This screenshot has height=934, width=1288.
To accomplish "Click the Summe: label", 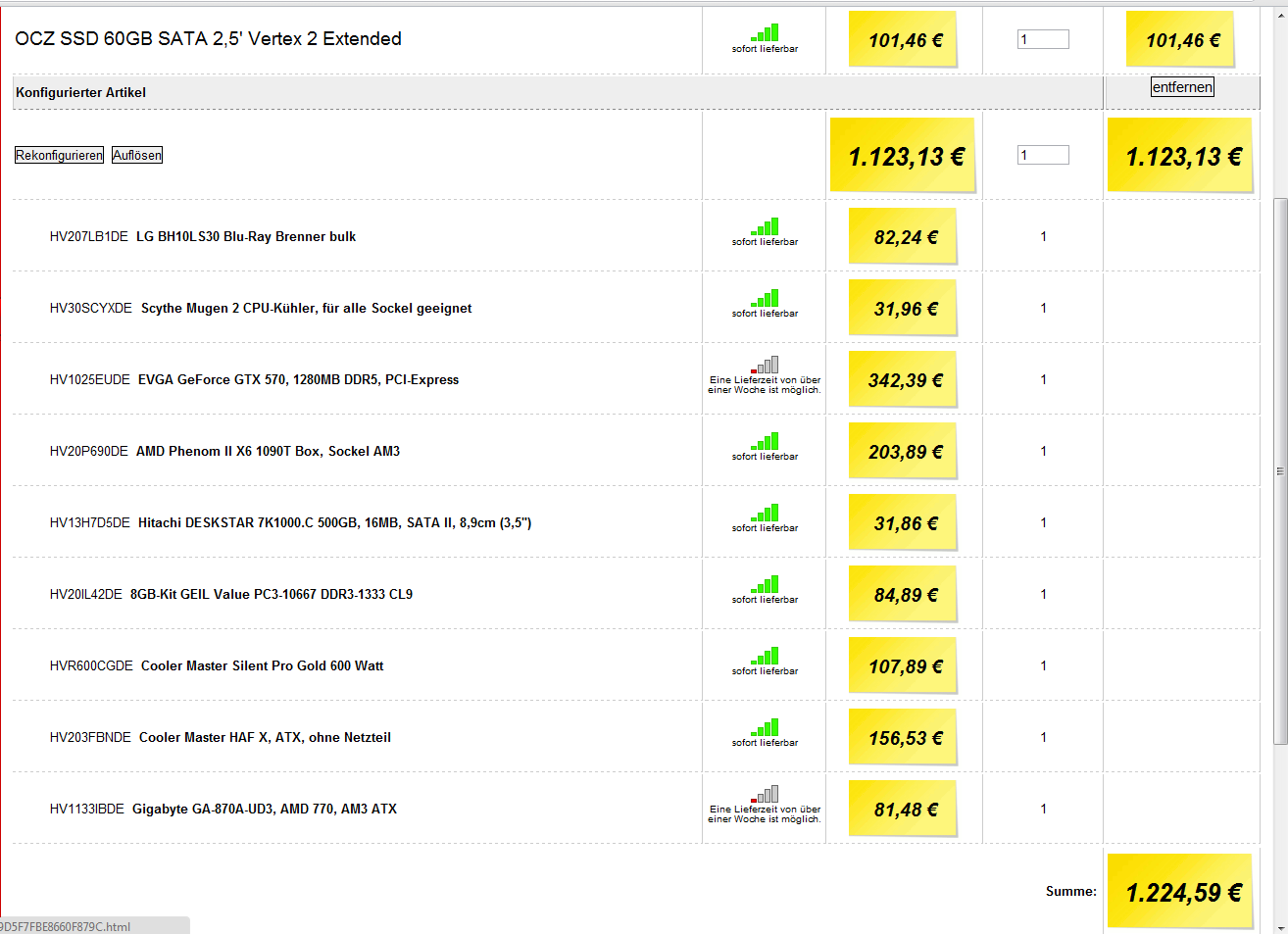I will click(x=1071, y=891).
